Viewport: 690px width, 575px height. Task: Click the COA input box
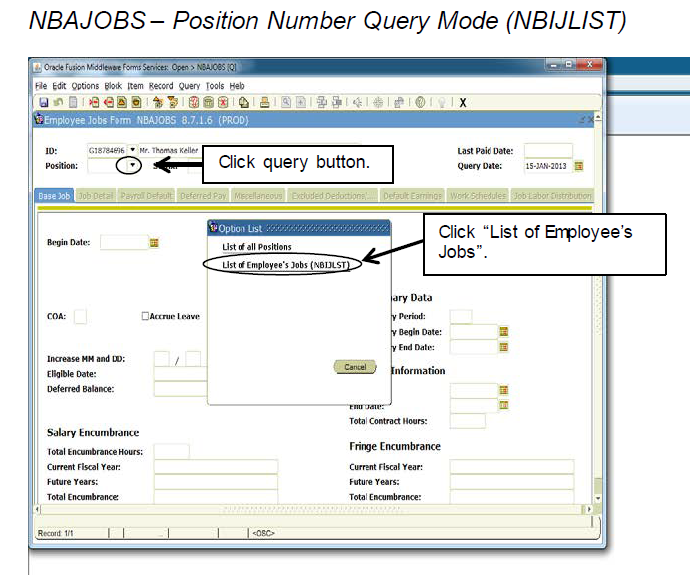pyautogui.click(x=80, y=316)
